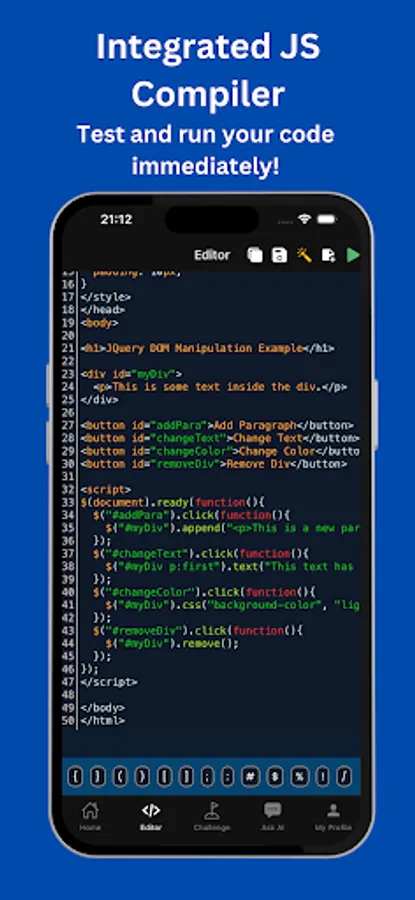Tap the Change Color button code line

pyautogui.click(x=220, y=451)
